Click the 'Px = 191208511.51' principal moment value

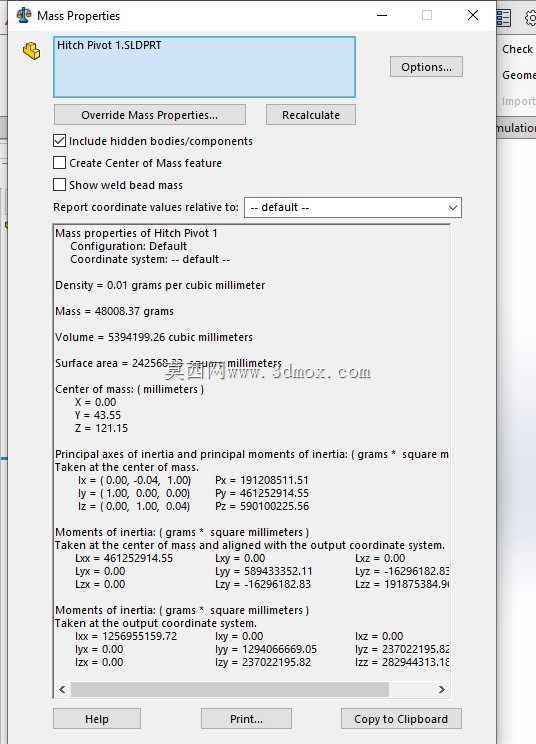click(x=262, y=480)
